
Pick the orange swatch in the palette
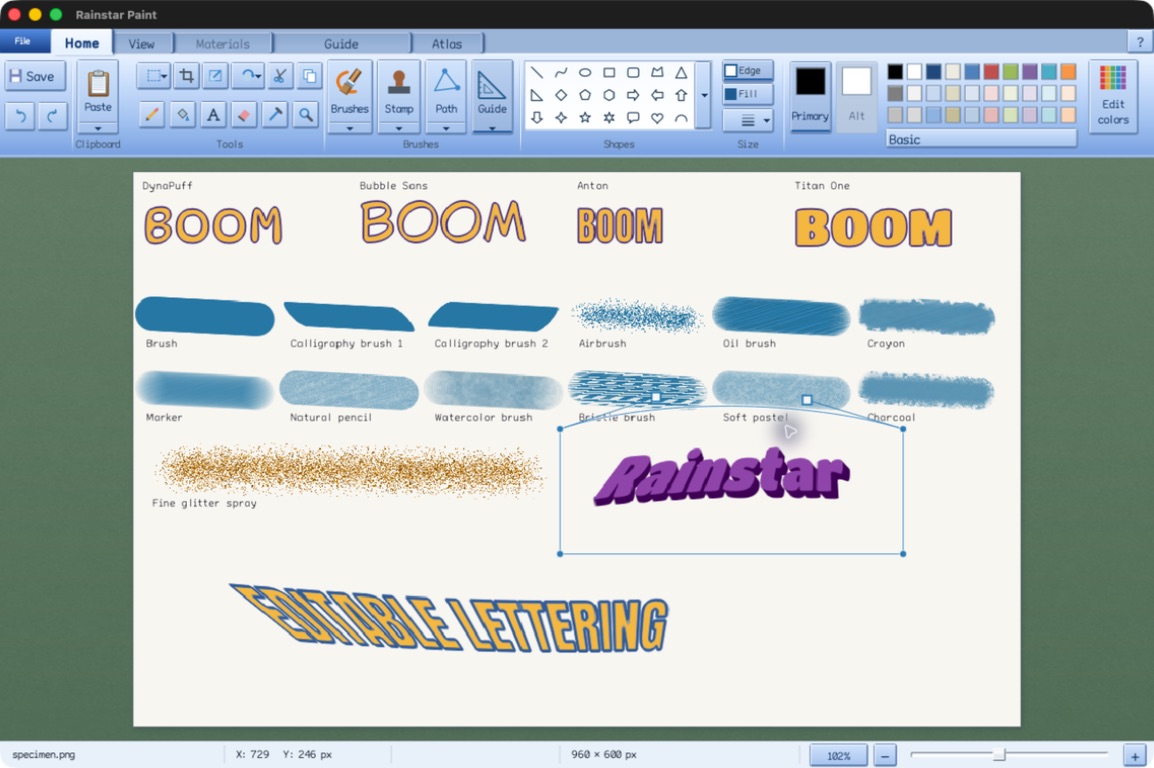pos(1068,71)
